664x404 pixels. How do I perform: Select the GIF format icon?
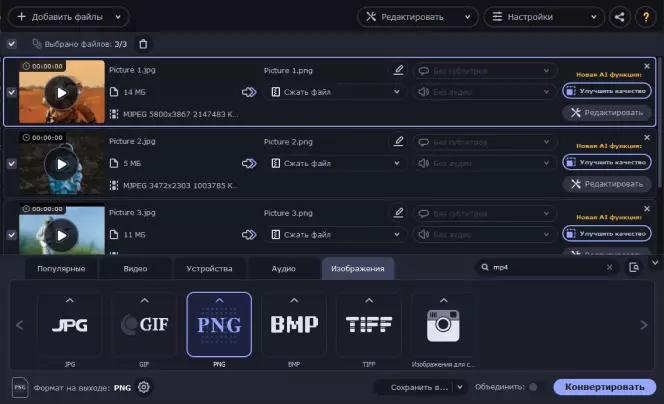(144, 325)
